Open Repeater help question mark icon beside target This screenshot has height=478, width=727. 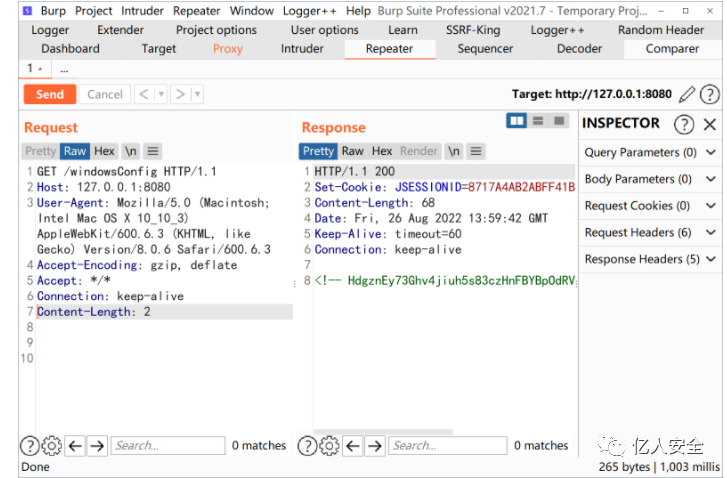(709, 94)
